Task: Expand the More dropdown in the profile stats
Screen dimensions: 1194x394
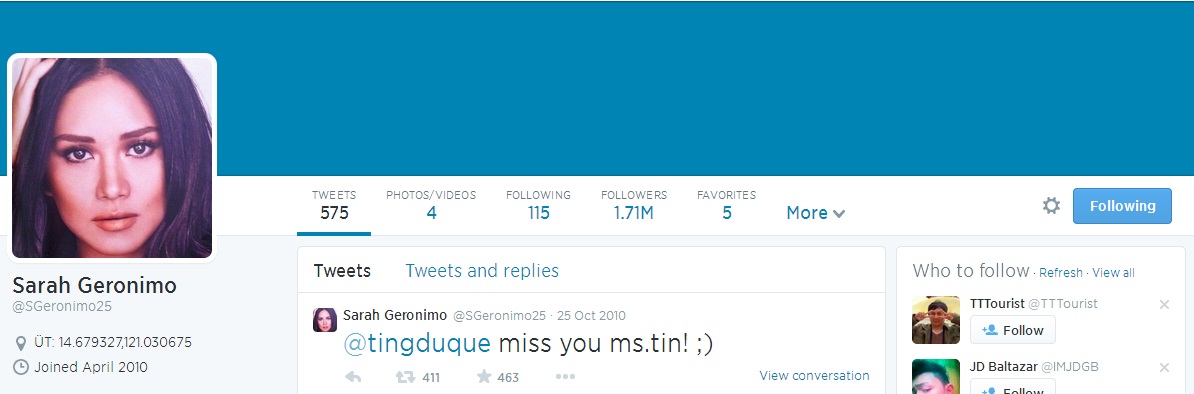Action: coord(816,213)
